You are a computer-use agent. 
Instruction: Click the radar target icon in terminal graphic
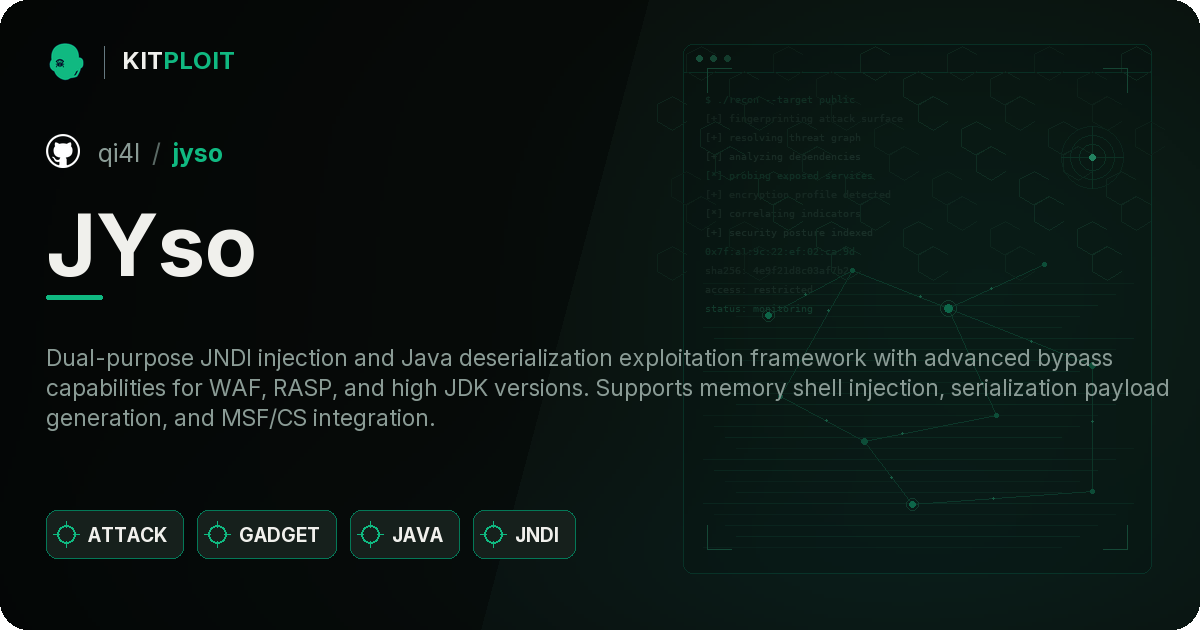tap(1092, 157)
